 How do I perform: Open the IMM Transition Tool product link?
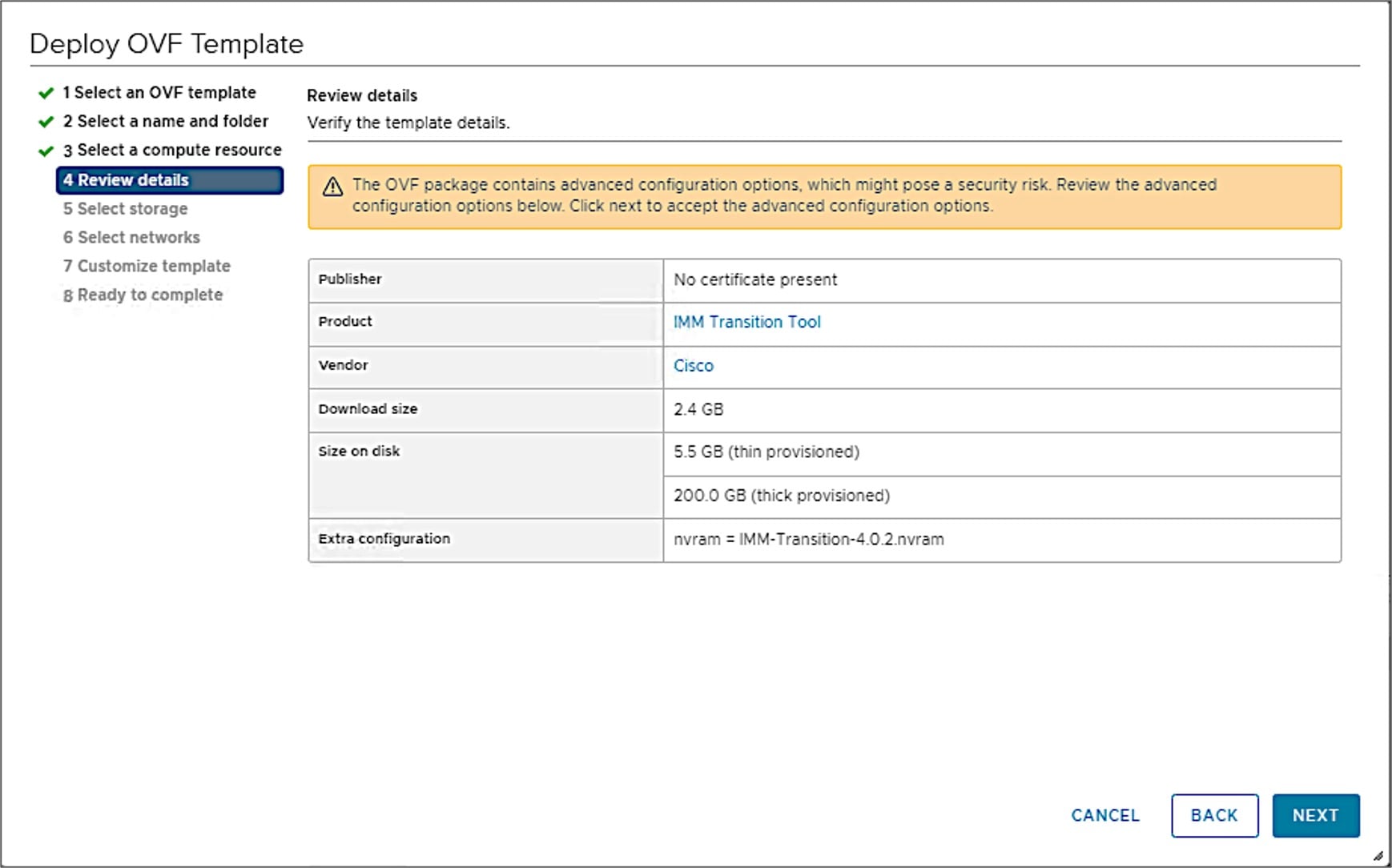point(746,322)
